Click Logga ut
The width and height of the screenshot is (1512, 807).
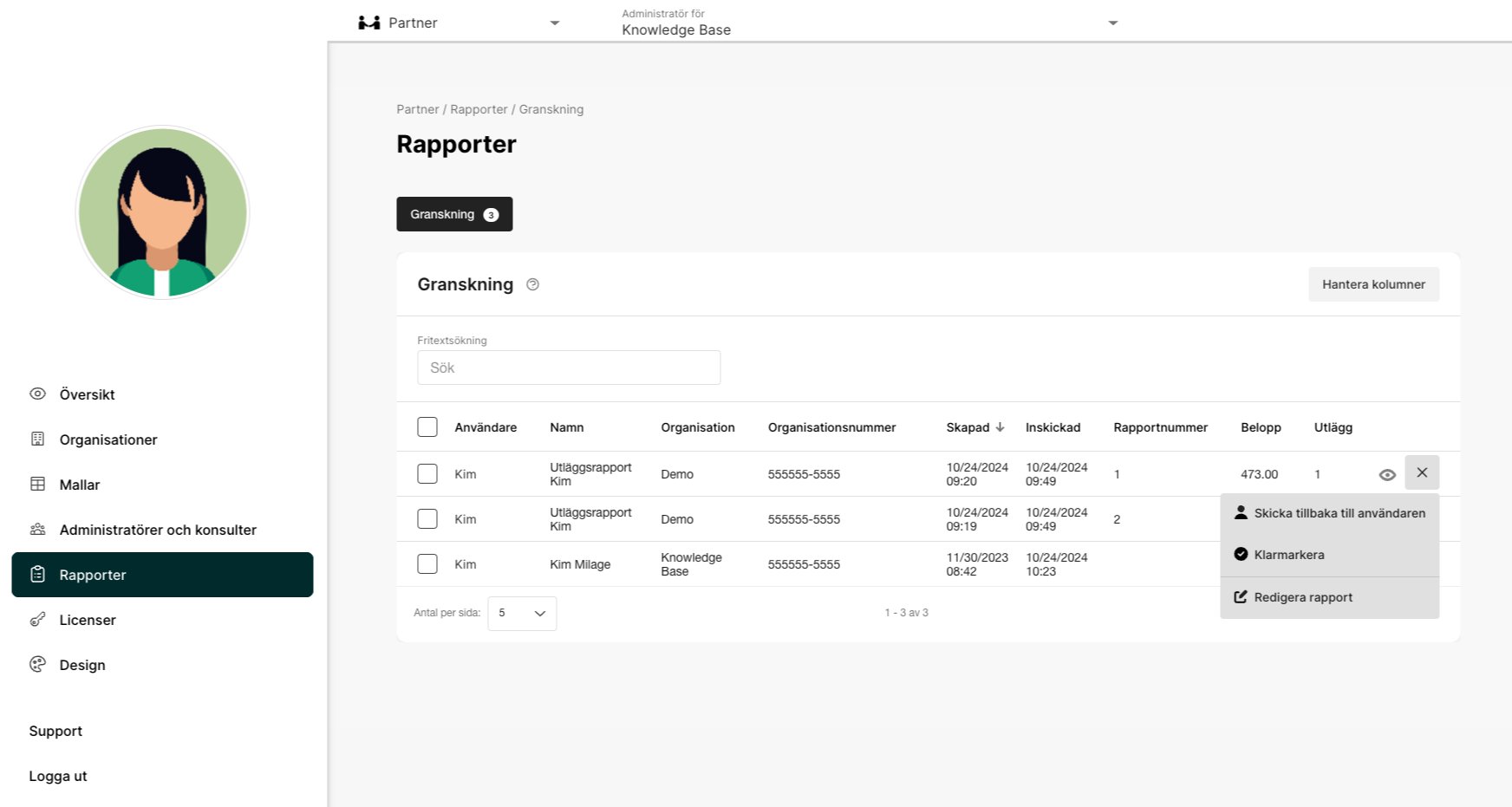[x=58, y=776]
